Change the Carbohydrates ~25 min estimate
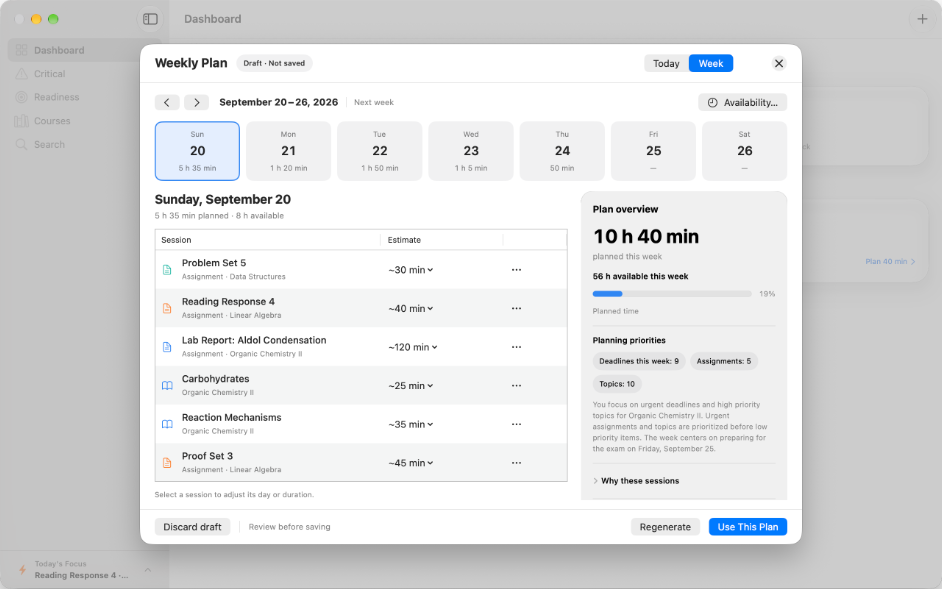Viewport: 942px width, 589px height. coord(410,386)
